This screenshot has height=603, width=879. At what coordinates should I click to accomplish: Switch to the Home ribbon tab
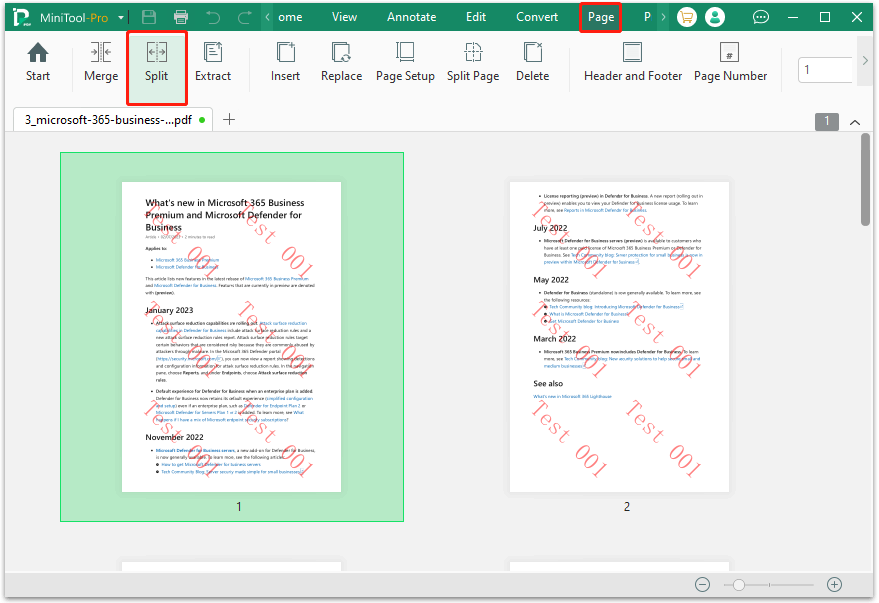(290, 17)
